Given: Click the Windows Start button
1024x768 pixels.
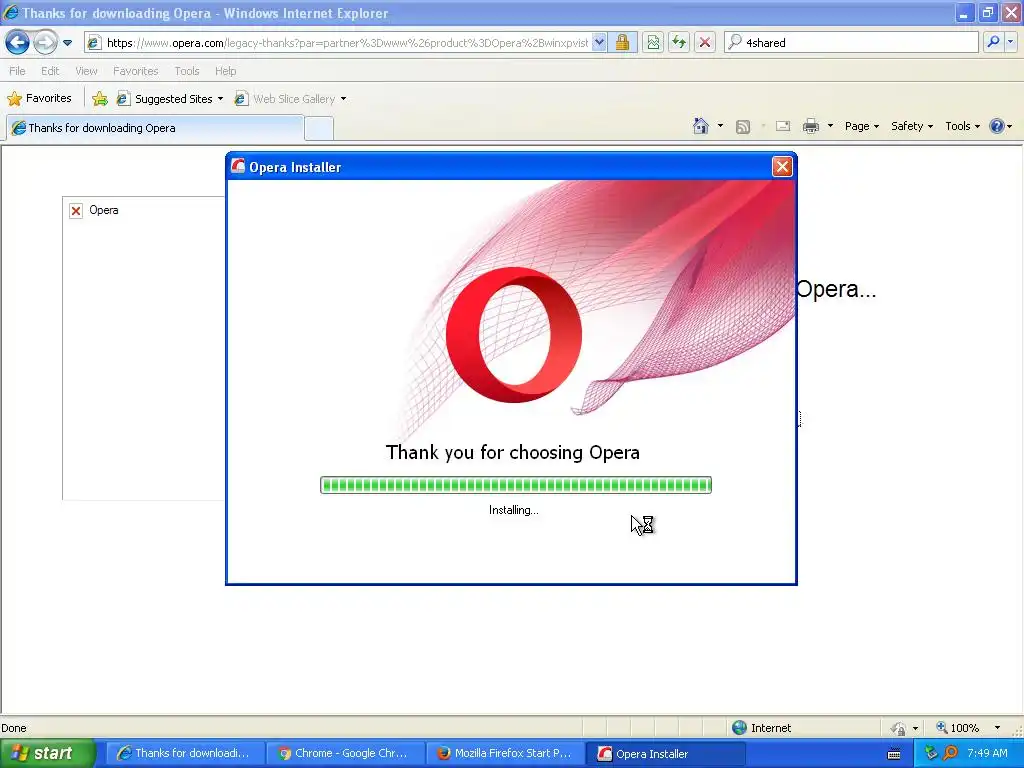Looking at the screenshot, I should coord(47,753).
